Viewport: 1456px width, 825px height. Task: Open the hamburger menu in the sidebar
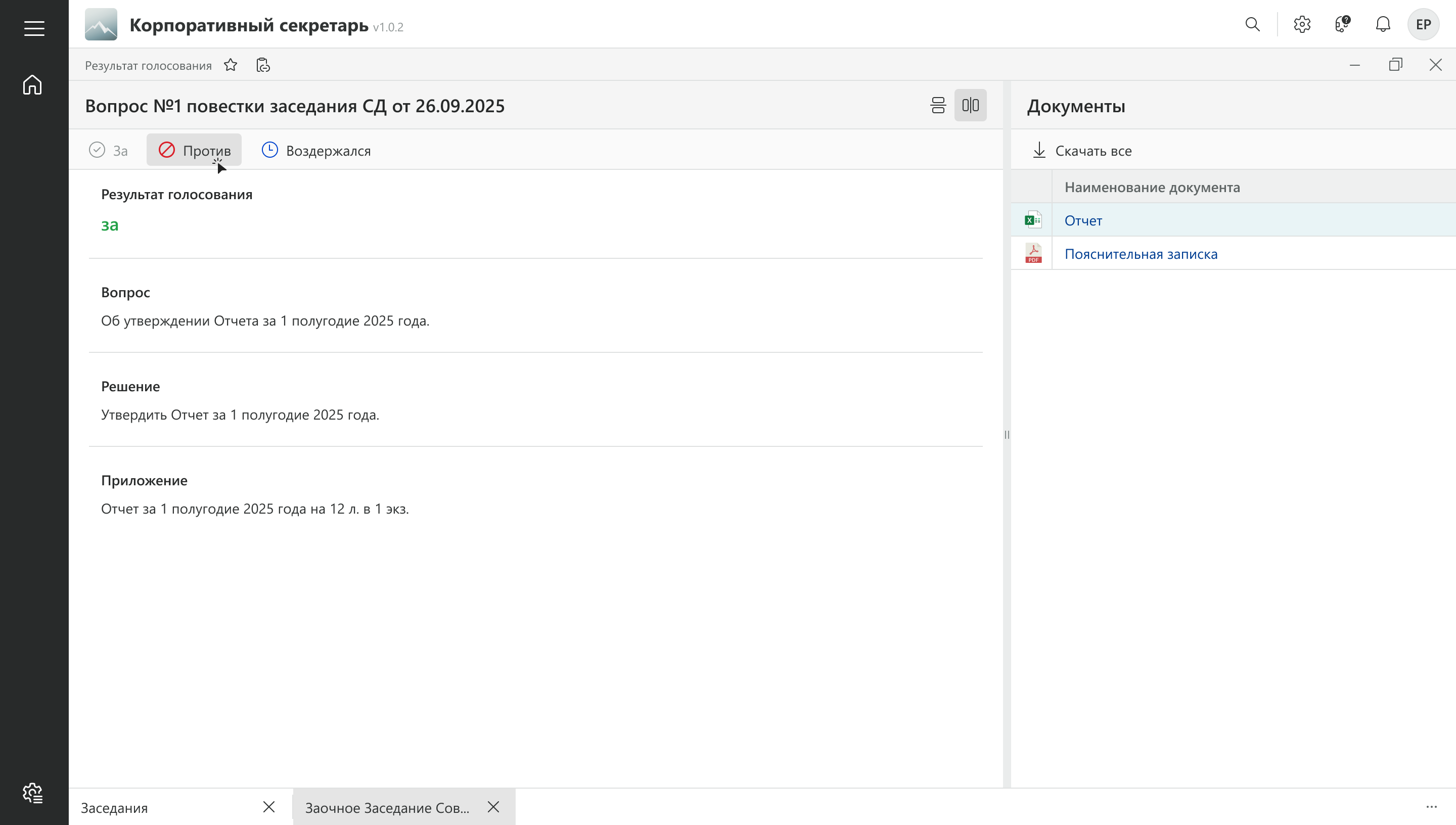[x=34, y=28]
